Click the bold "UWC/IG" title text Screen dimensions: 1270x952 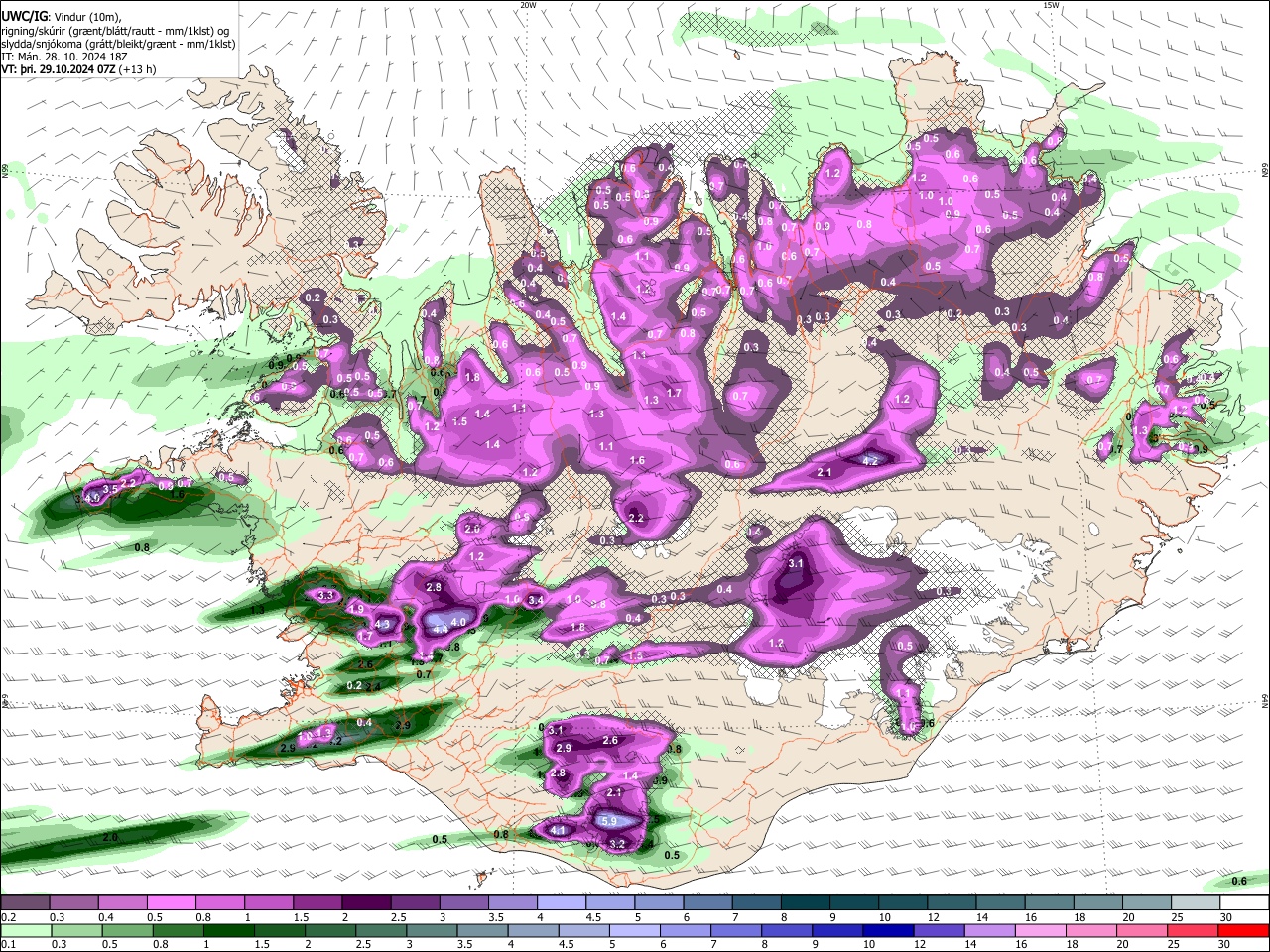click(x=23, y=16)
